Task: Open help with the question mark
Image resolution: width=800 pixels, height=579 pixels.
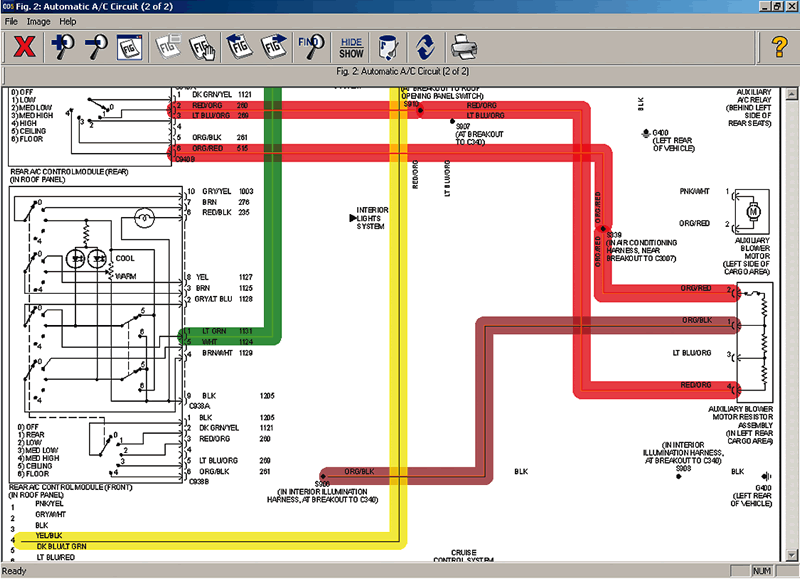Action: click(x=778, y=47)
